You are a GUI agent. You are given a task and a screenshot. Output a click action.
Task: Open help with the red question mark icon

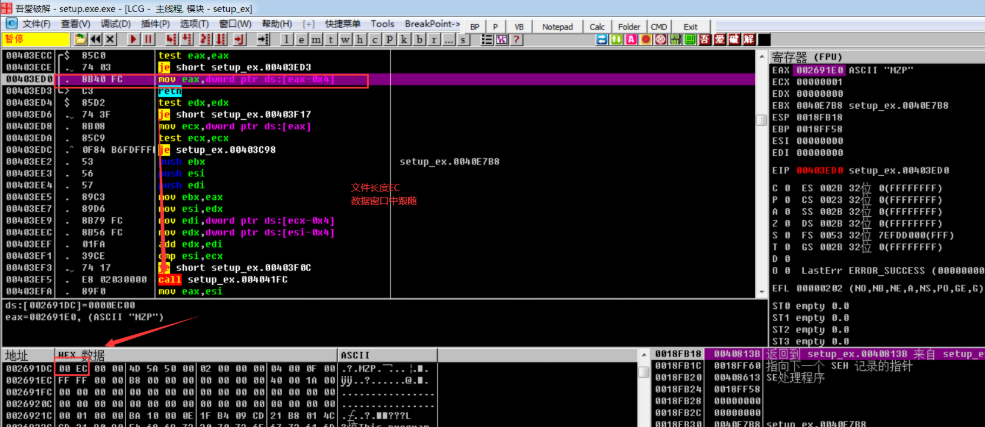tap(516, 39)
